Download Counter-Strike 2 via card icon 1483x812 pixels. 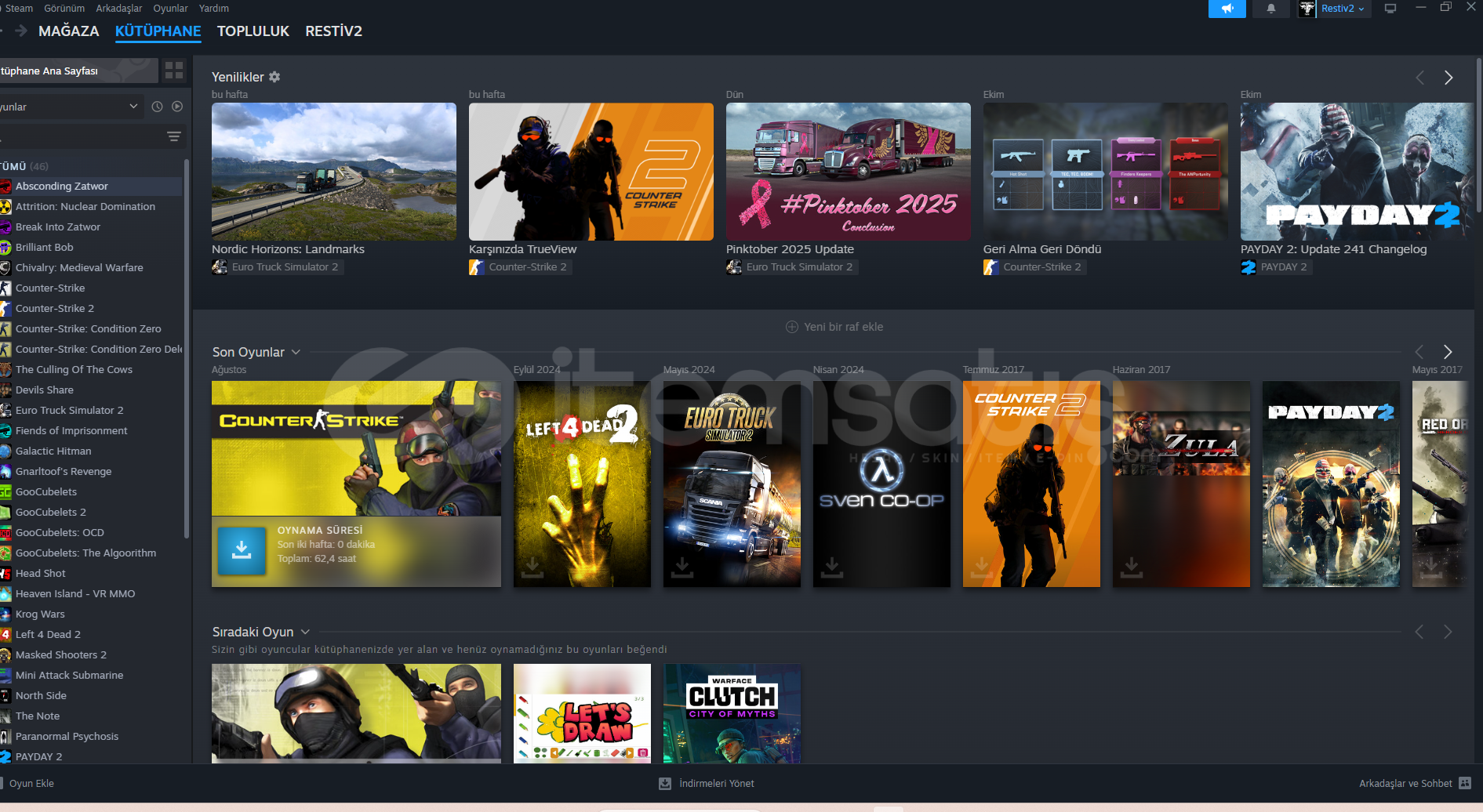(982, 566)
